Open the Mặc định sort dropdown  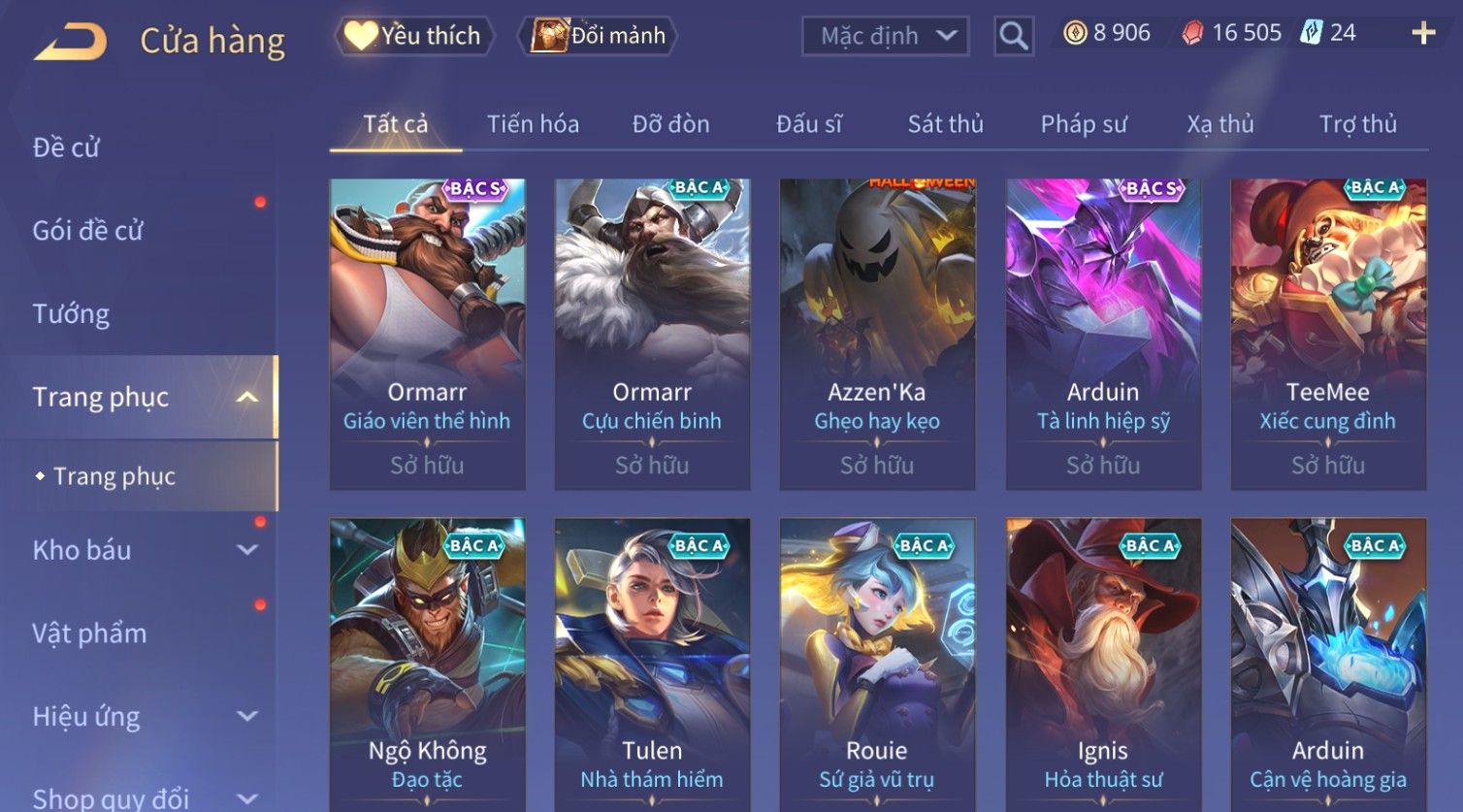point(886,36)
